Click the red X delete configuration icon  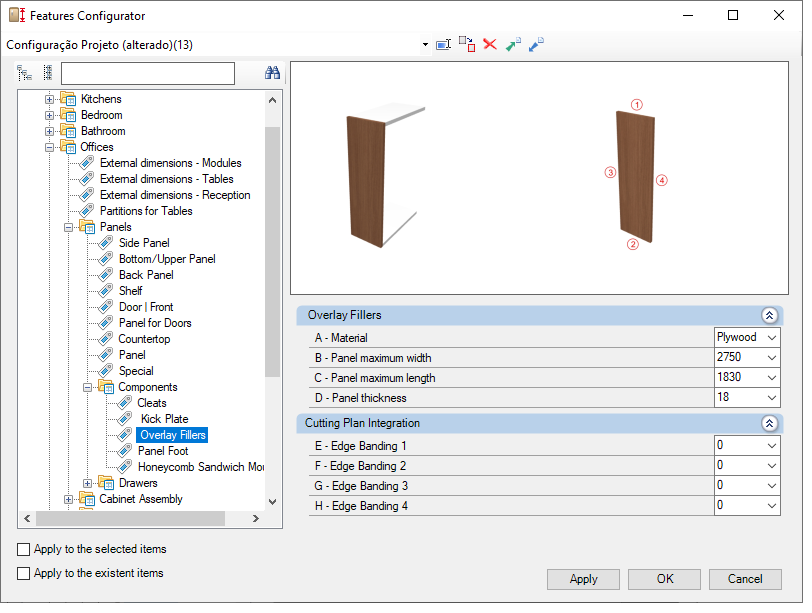coord(490,45)
